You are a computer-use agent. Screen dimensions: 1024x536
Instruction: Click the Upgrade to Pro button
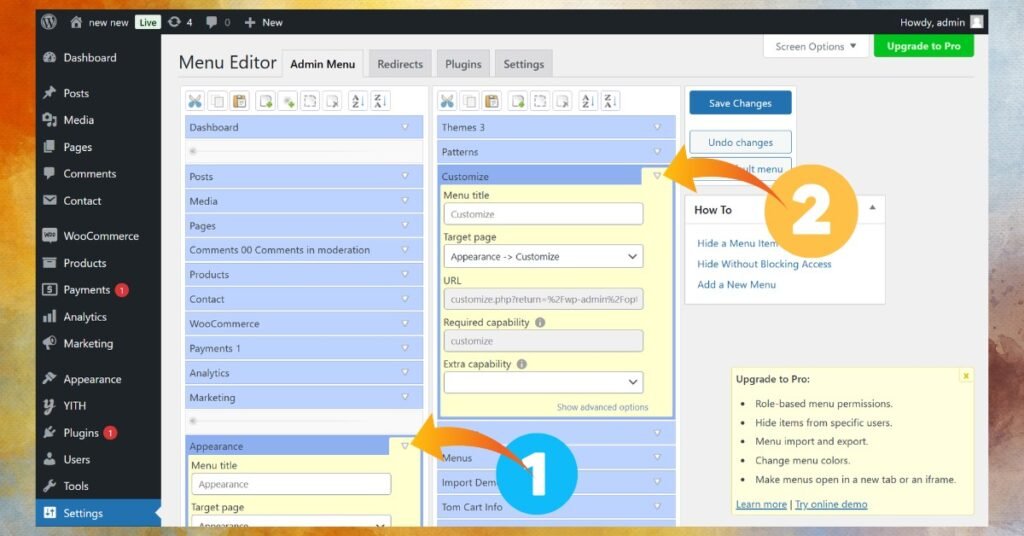(923, 46)
